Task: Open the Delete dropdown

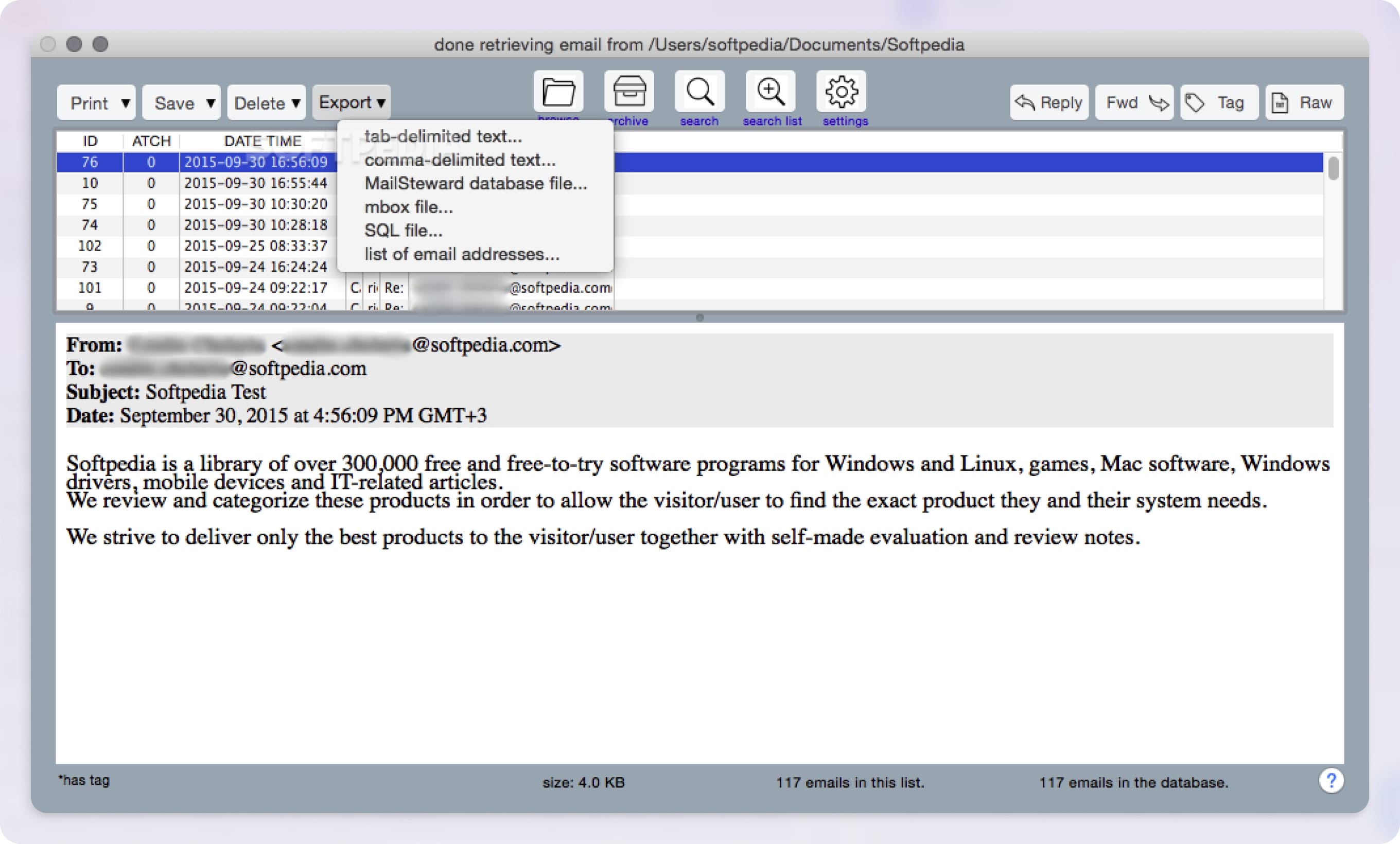Action: point(266,103)
